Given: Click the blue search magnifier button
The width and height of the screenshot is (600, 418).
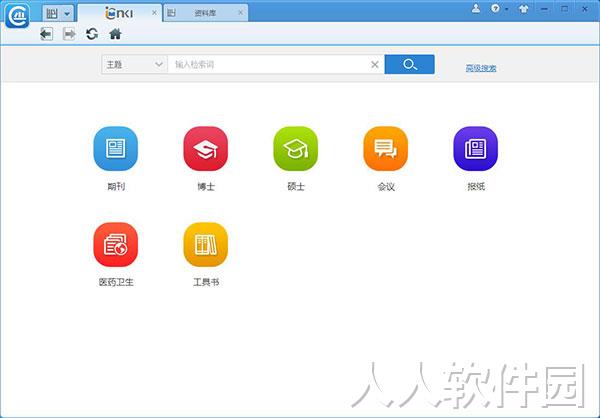Looking at the screenshot, I should 409,64.
